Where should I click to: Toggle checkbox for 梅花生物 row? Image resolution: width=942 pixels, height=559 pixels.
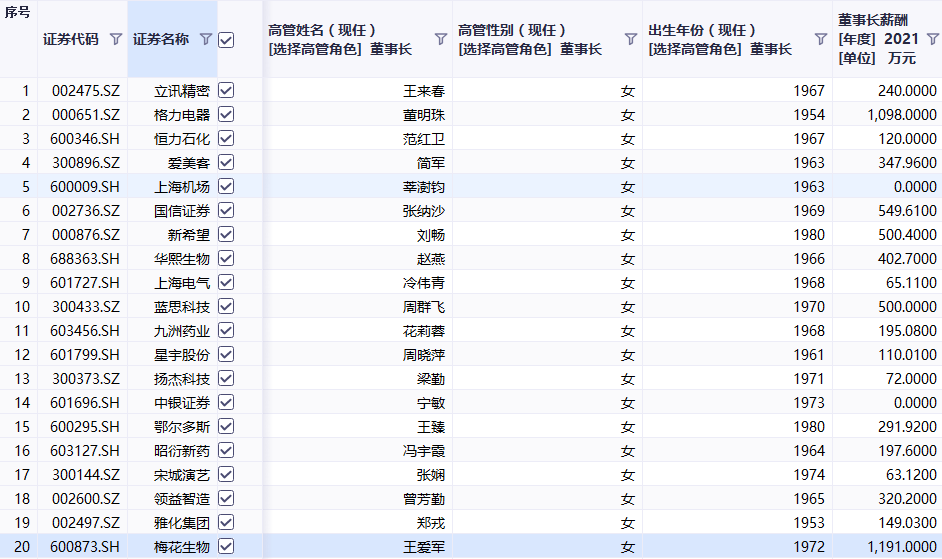tap(226, 546)
